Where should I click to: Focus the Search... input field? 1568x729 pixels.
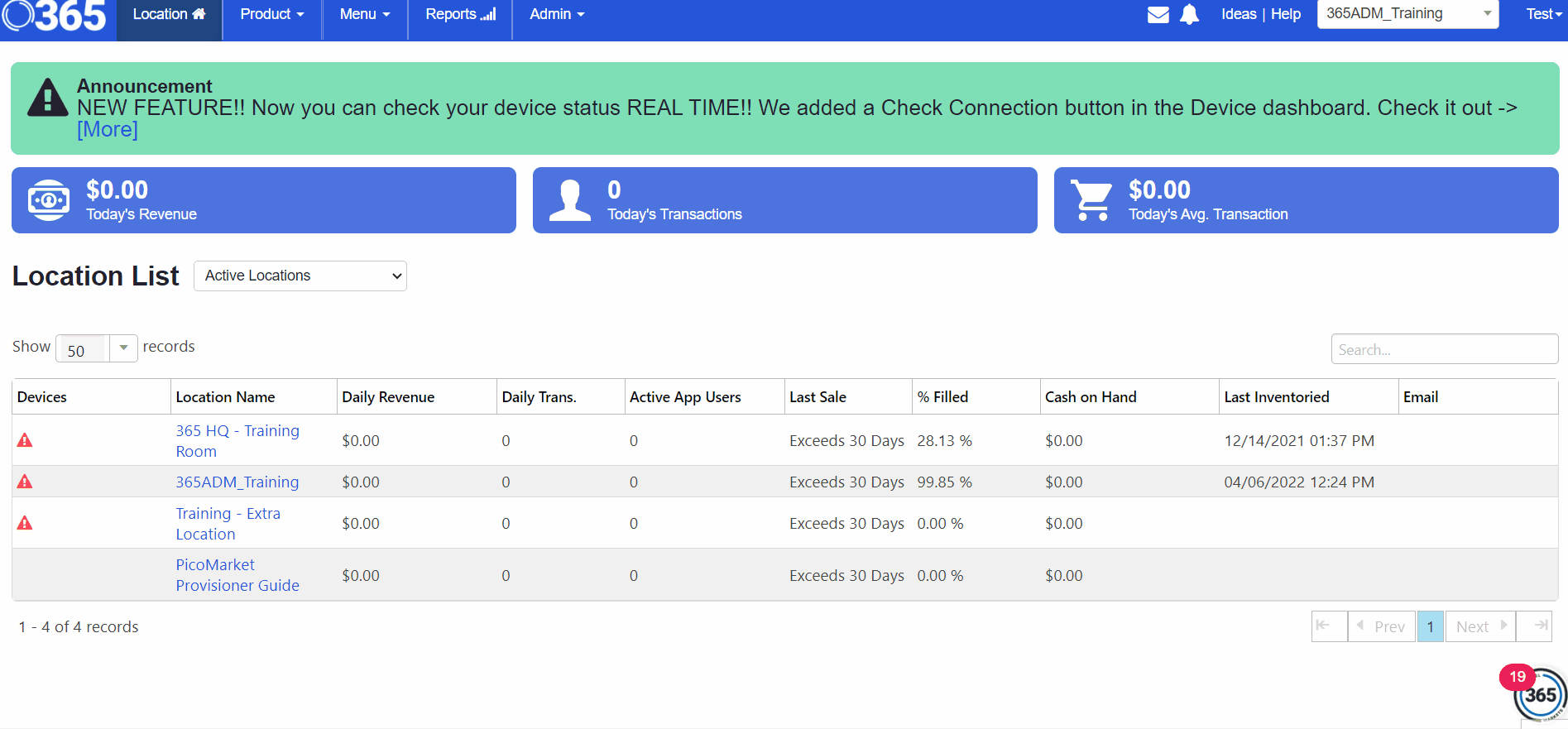point(1445,349)
